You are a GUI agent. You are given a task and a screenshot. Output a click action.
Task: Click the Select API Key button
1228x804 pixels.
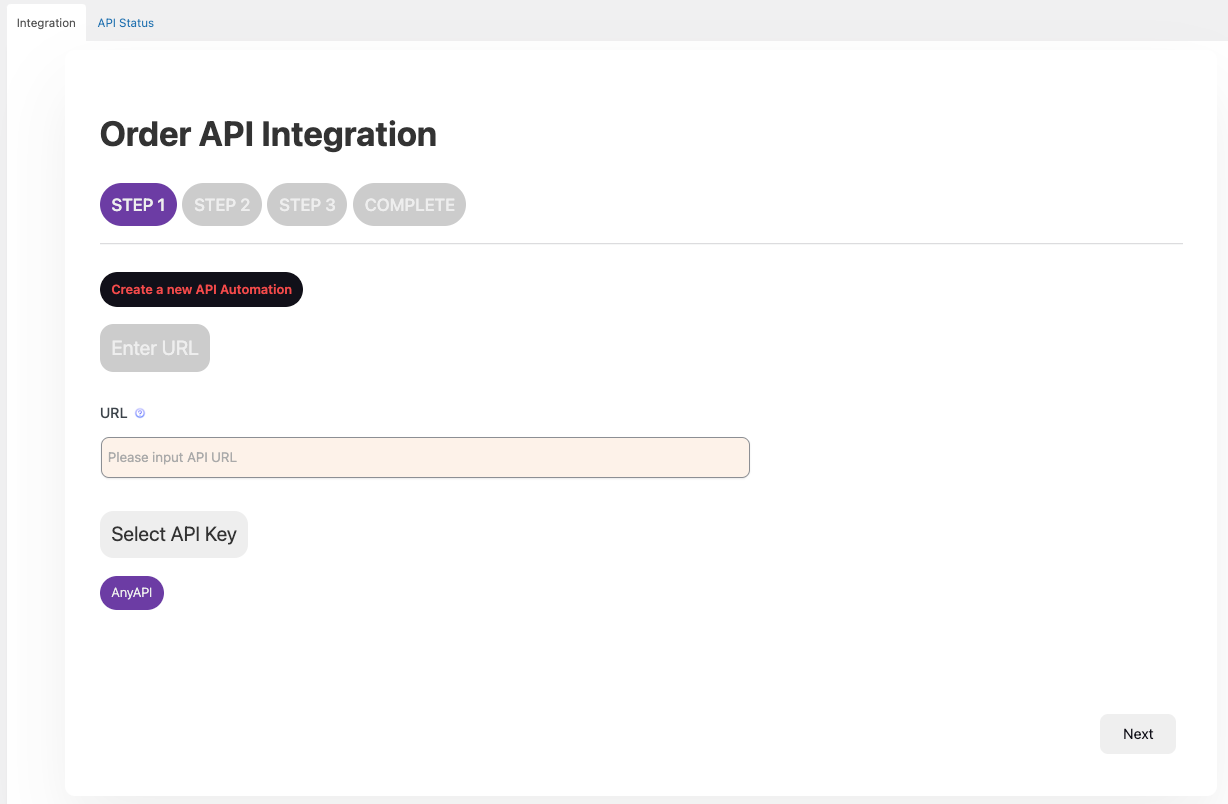pyautogui.click(x=174, y=534)
